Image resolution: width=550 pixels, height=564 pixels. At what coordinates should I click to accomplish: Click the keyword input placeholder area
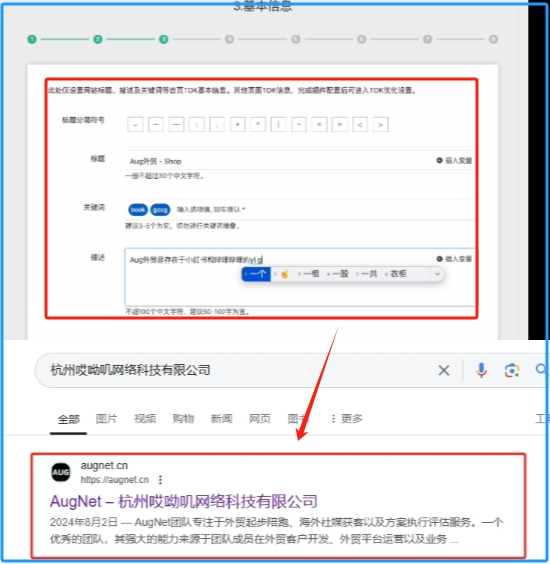[x=211, y=209]
